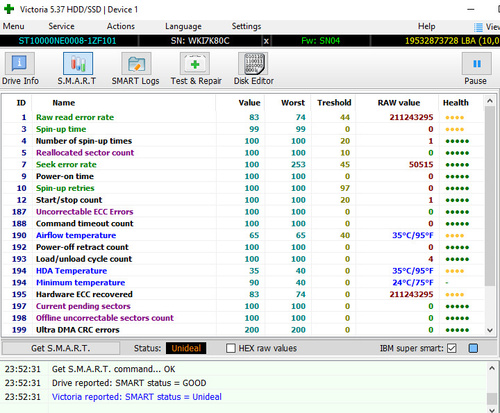Open the Help menu
This screenshot has height=413, width=500.
[x=426, y=26]
